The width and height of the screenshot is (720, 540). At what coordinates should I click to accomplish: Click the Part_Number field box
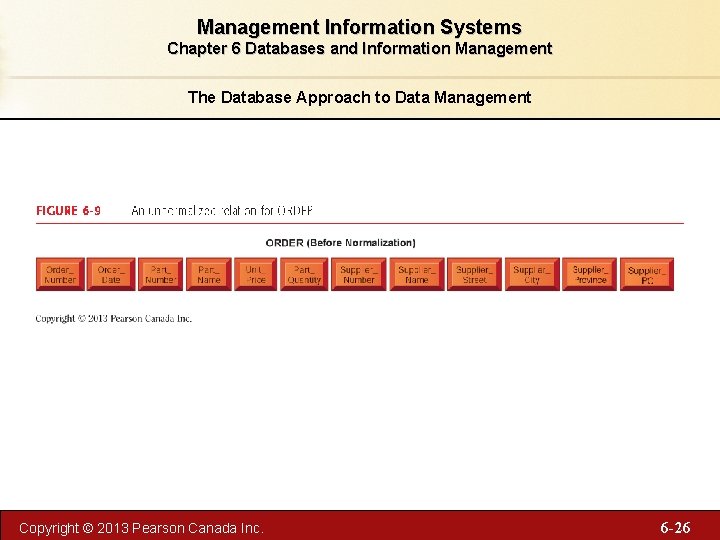(160, 274)
